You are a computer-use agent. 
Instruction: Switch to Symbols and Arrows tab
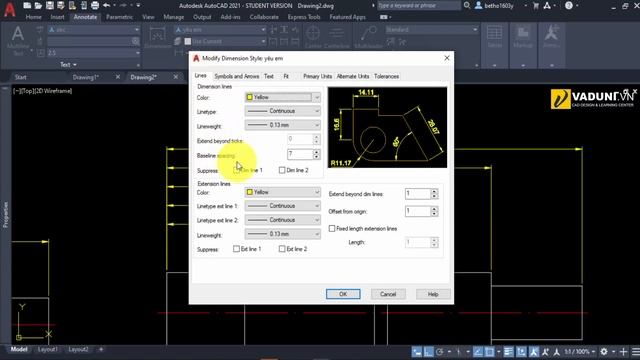pyautogui.click(x=236, y=76)
